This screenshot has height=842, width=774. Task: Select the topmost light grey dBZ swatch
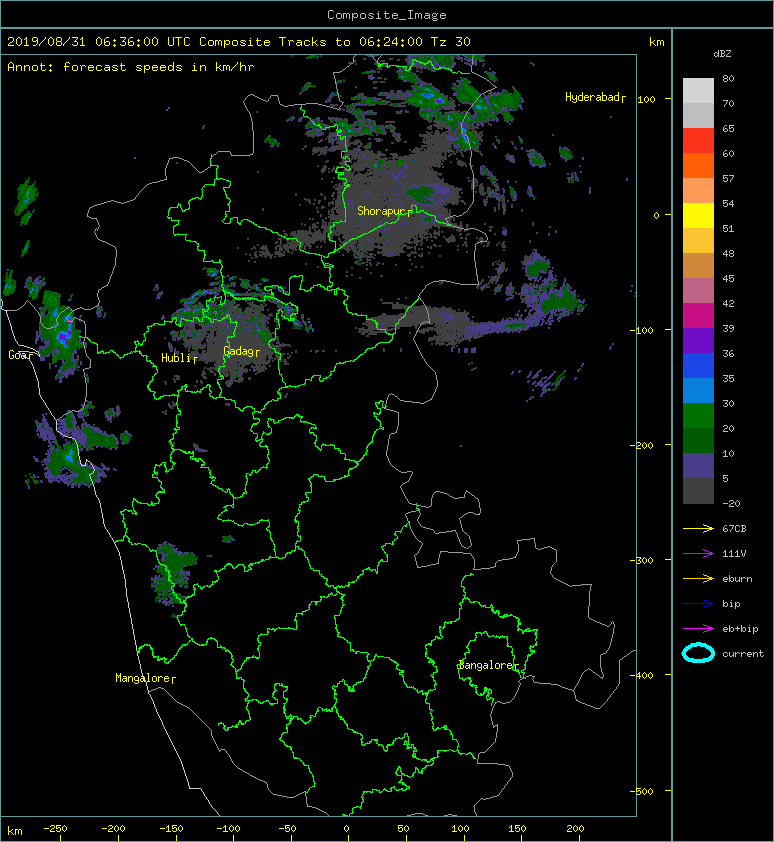pos(698,91)
